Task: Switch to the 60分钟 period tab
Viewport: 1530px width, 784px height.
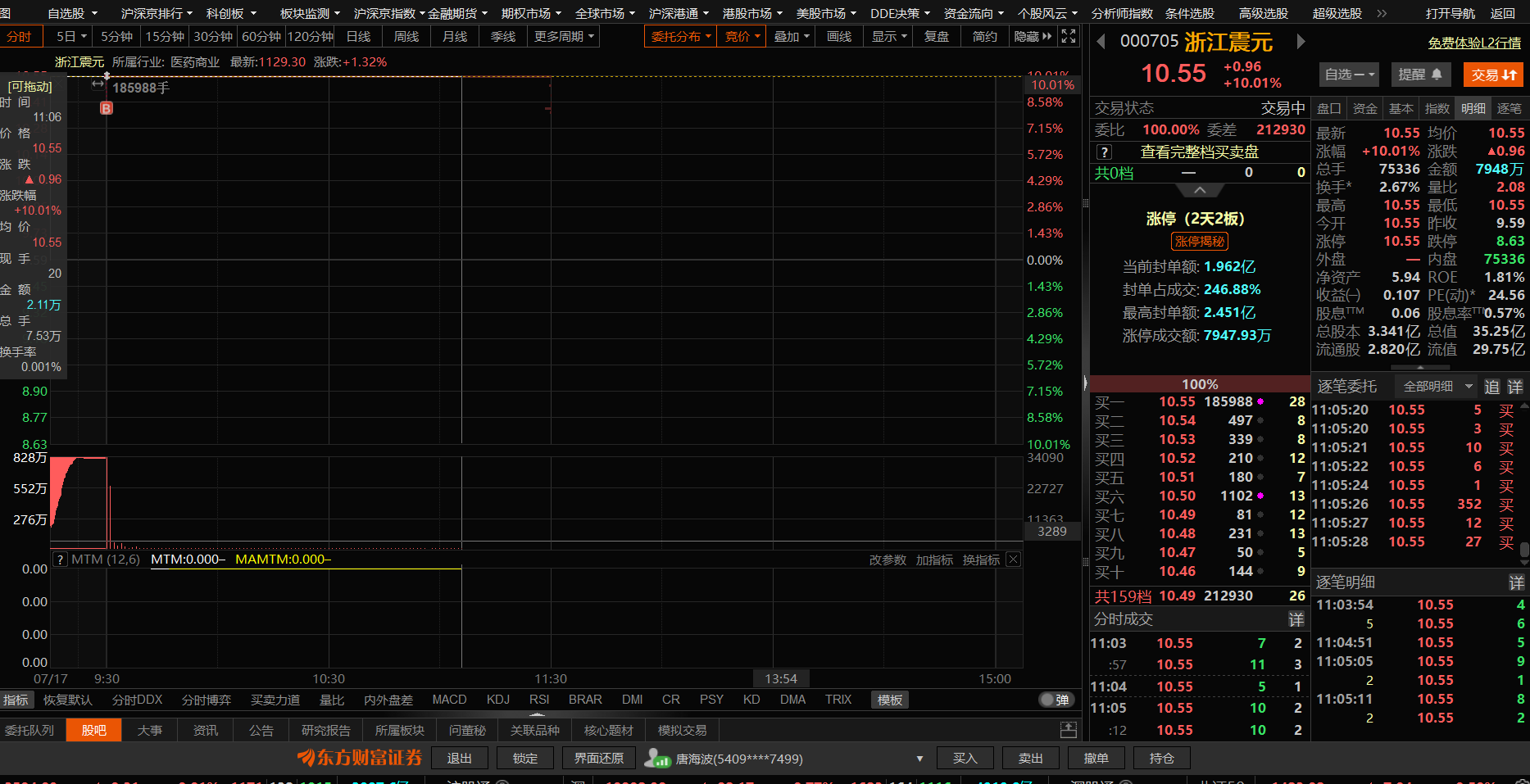Action: 261,36
